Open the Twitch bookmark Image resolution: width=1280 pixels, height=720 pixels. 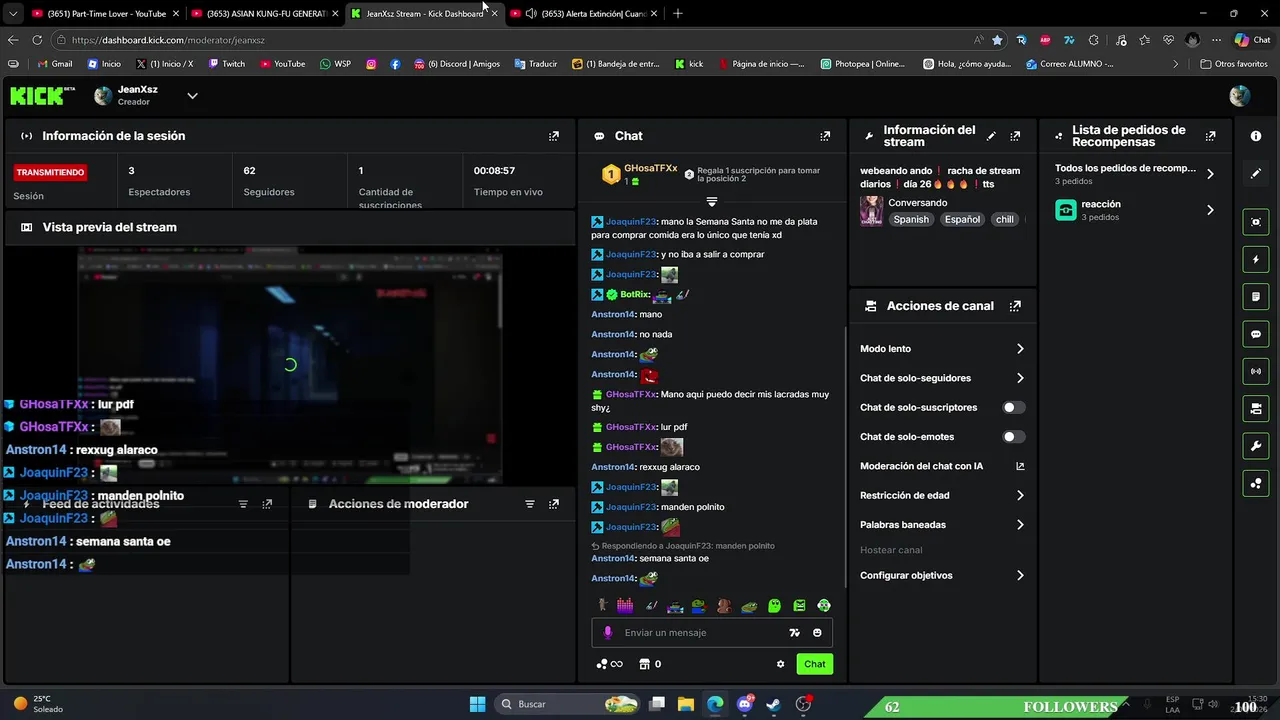(x=226, y=63)
